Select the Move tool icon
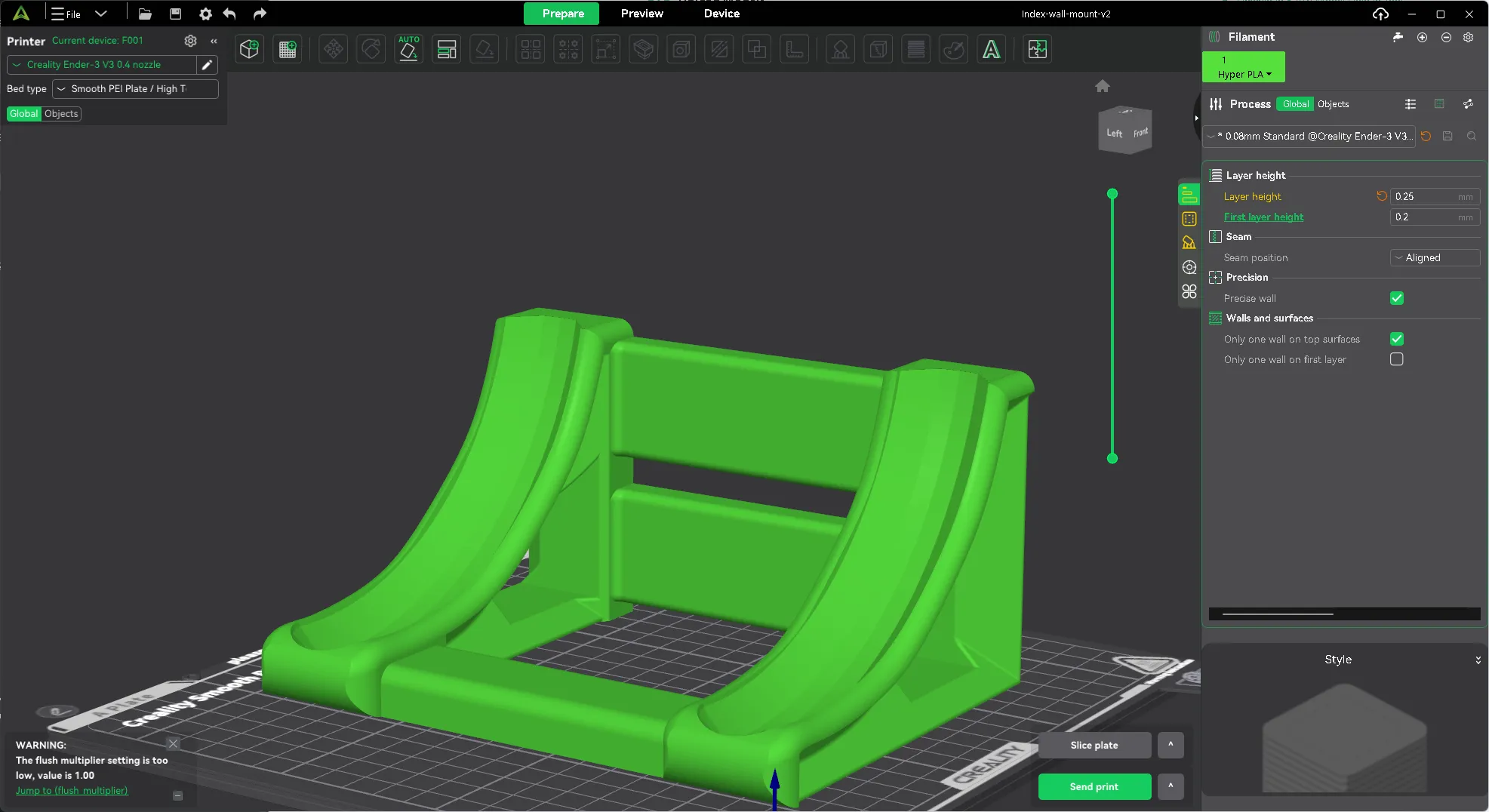The width and height of the screenshot is (1489, 812). click(x=333, y=50)
